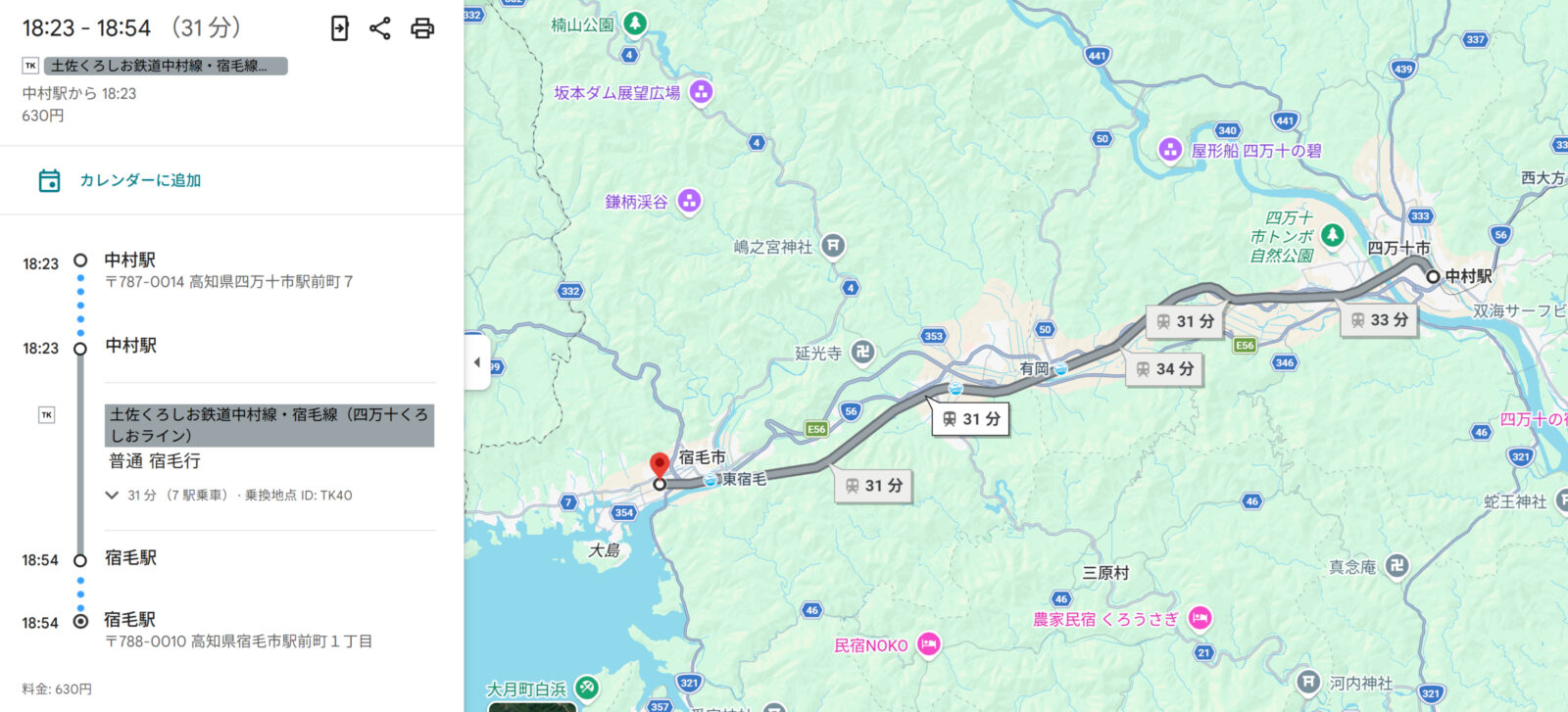This screenshot has height=712, width=1568.
Task: Click the send-to-phone icon
Action: pyautogui.click(x=339, y=28)
